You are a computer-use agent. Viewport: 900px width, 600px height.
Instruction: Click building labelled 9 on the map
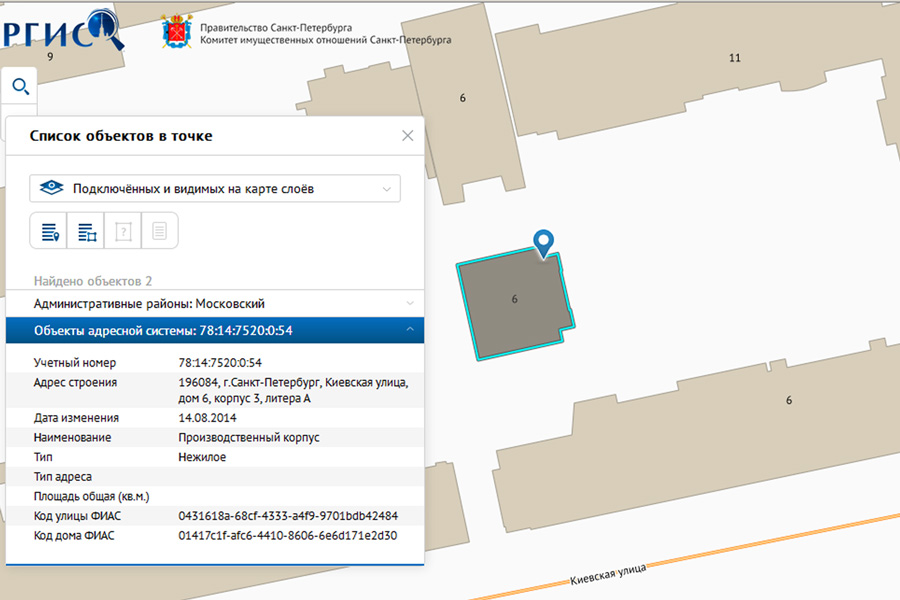click(50, 57)
